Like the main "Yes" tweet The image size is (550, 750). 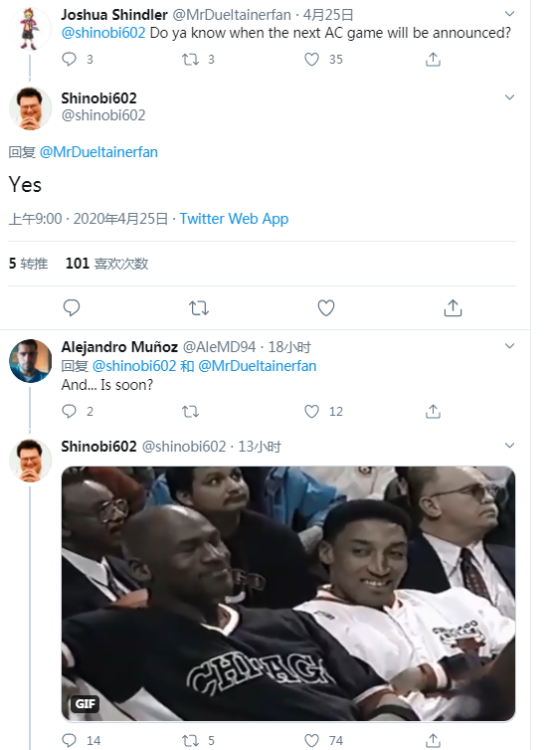click(326, 308)
